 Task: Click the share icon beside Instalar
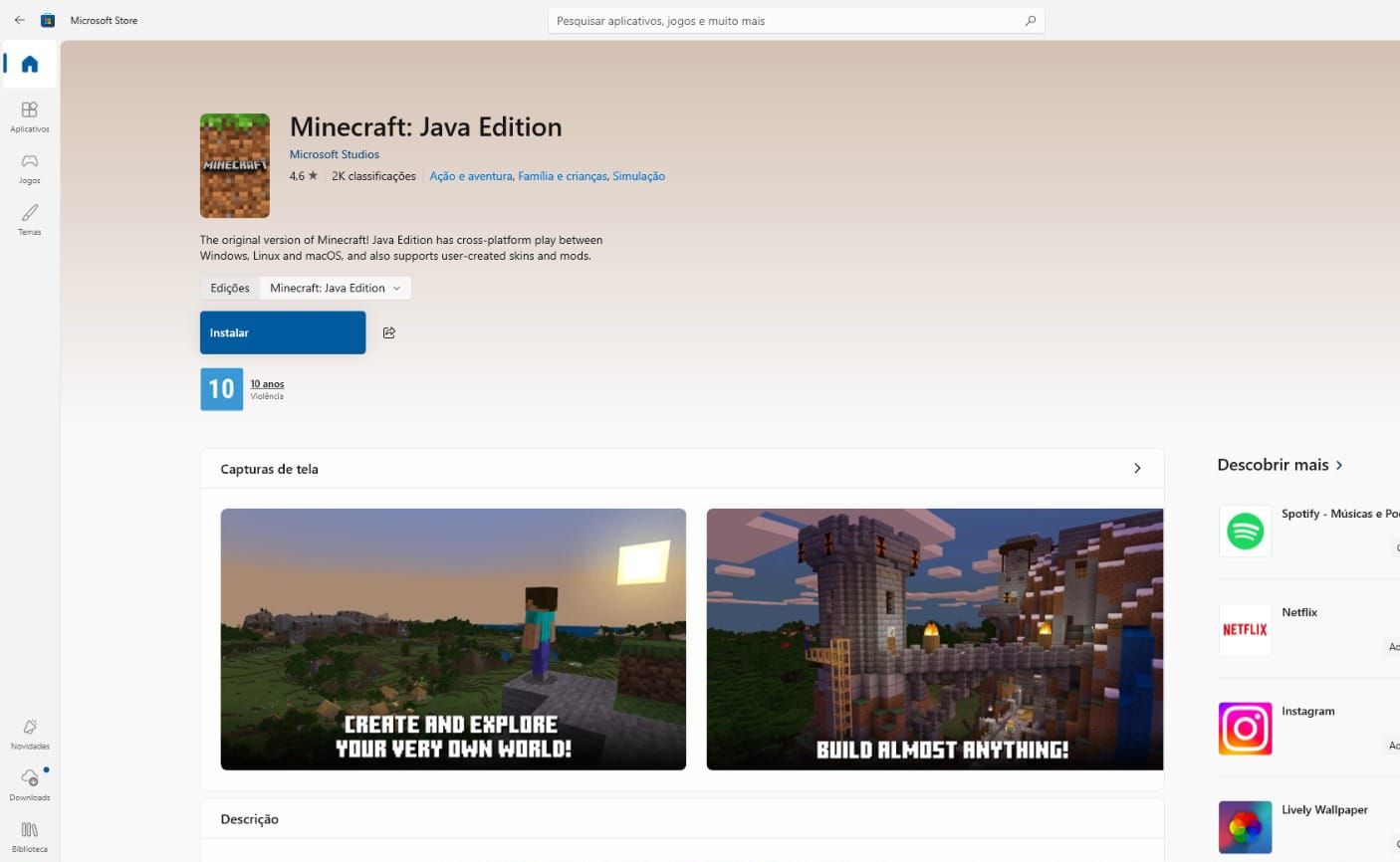tap(389, 332)
